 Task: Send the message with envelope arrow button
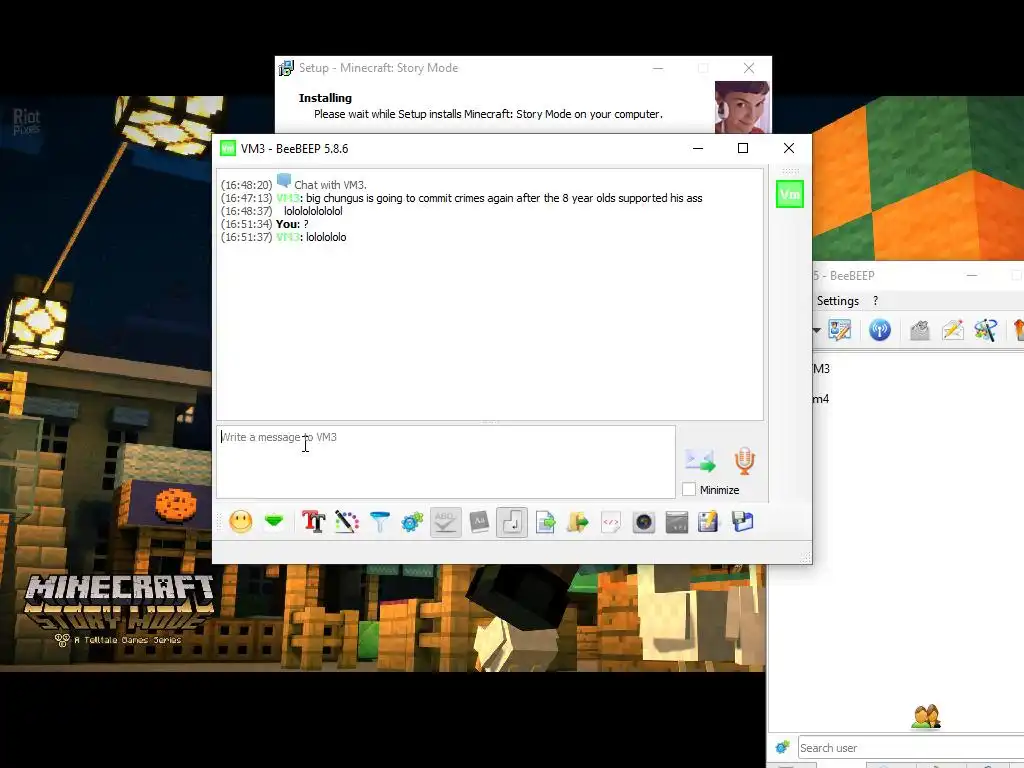point(700,460)
